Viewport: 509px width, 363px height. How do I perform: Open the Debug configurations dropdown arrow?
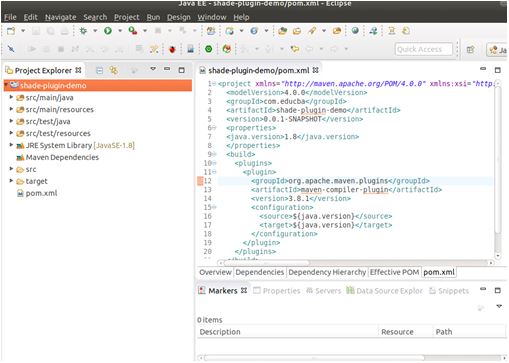click(x=95, y=31)
